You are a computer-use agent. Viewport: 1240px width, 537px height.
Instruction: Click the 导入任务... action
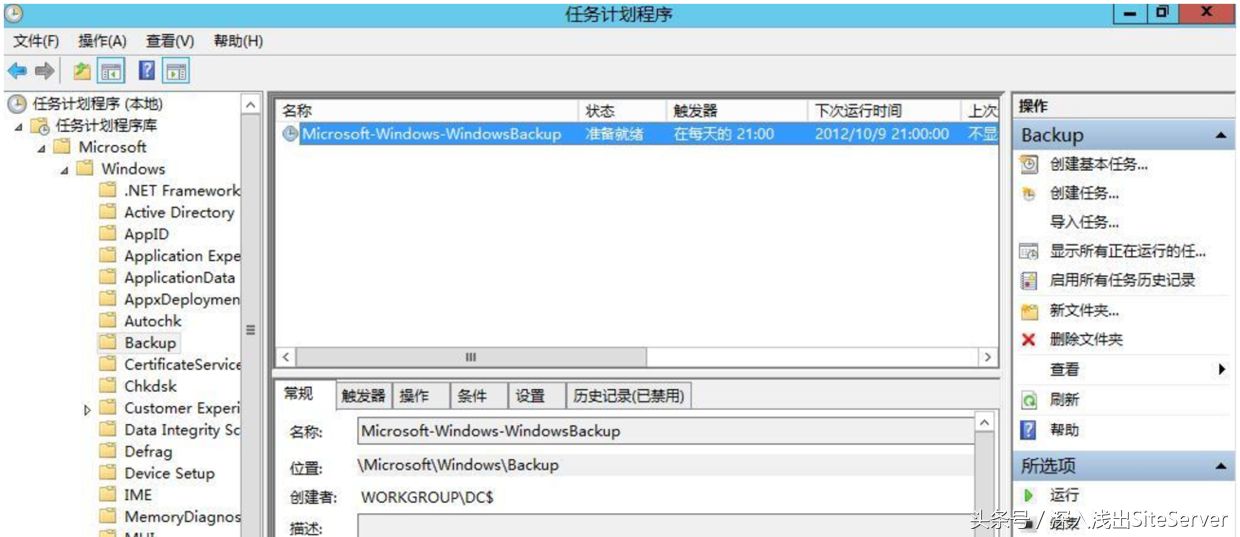click(x=1084, y=223)
